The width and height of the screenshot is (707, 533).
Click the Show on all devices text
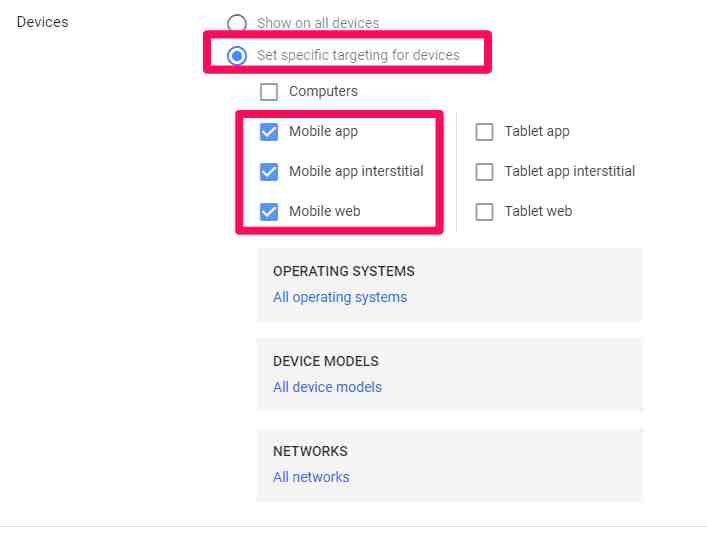pyautogui.click(x=318, y=23)
